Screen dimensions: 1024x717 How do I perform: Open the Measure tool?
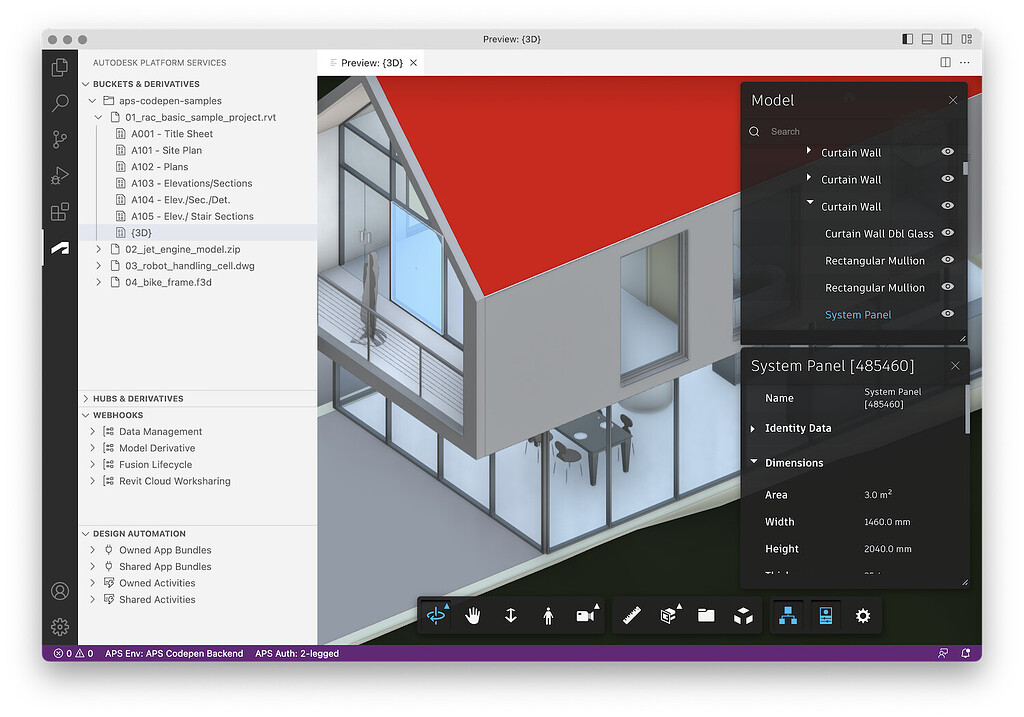click(632, 617)
